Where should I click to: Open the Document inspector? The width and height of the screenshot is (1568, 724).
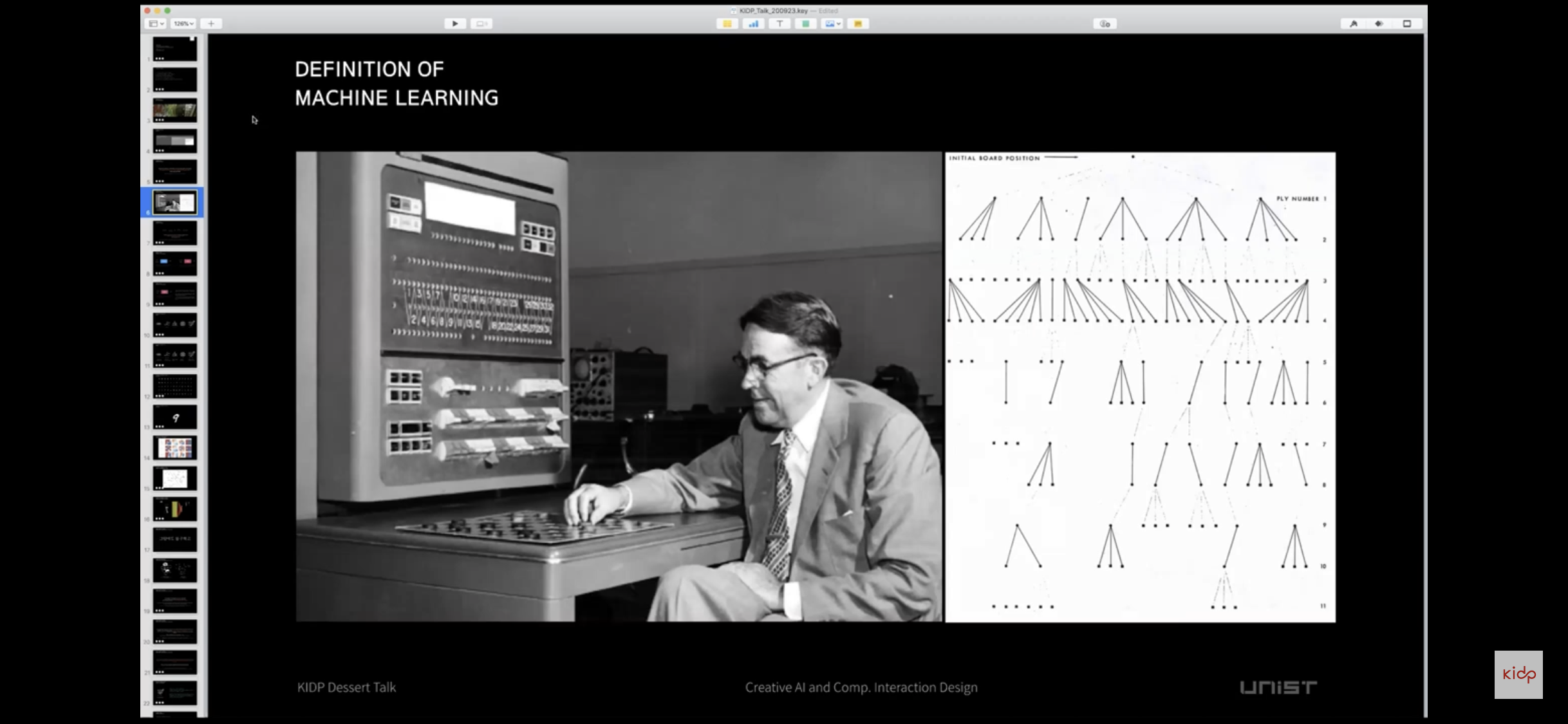click(1407, 24)
